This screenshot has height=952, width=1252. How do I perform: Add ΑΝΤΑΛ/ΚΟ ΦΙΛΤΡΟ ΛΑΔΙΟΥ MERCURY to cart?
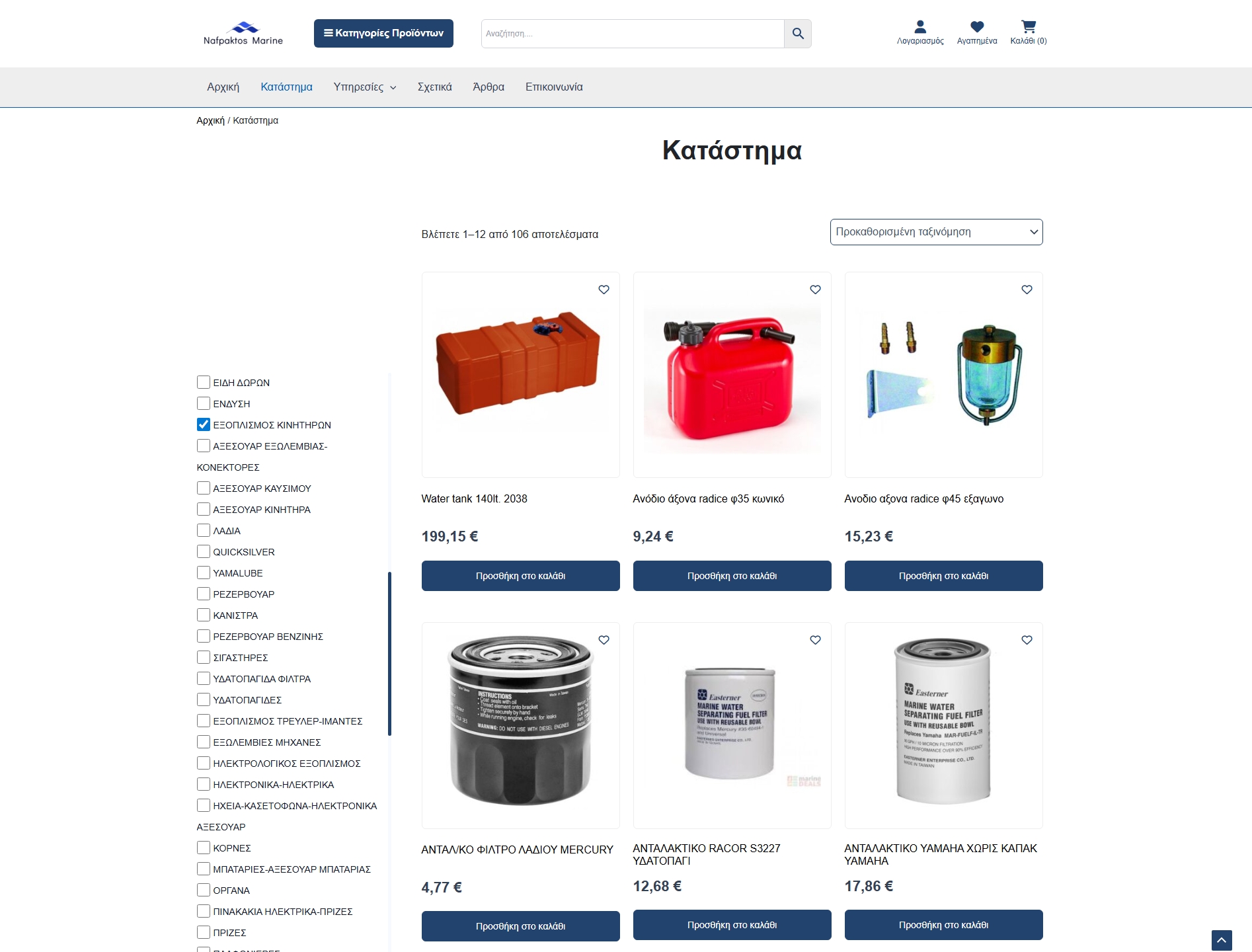pos(521,926)
